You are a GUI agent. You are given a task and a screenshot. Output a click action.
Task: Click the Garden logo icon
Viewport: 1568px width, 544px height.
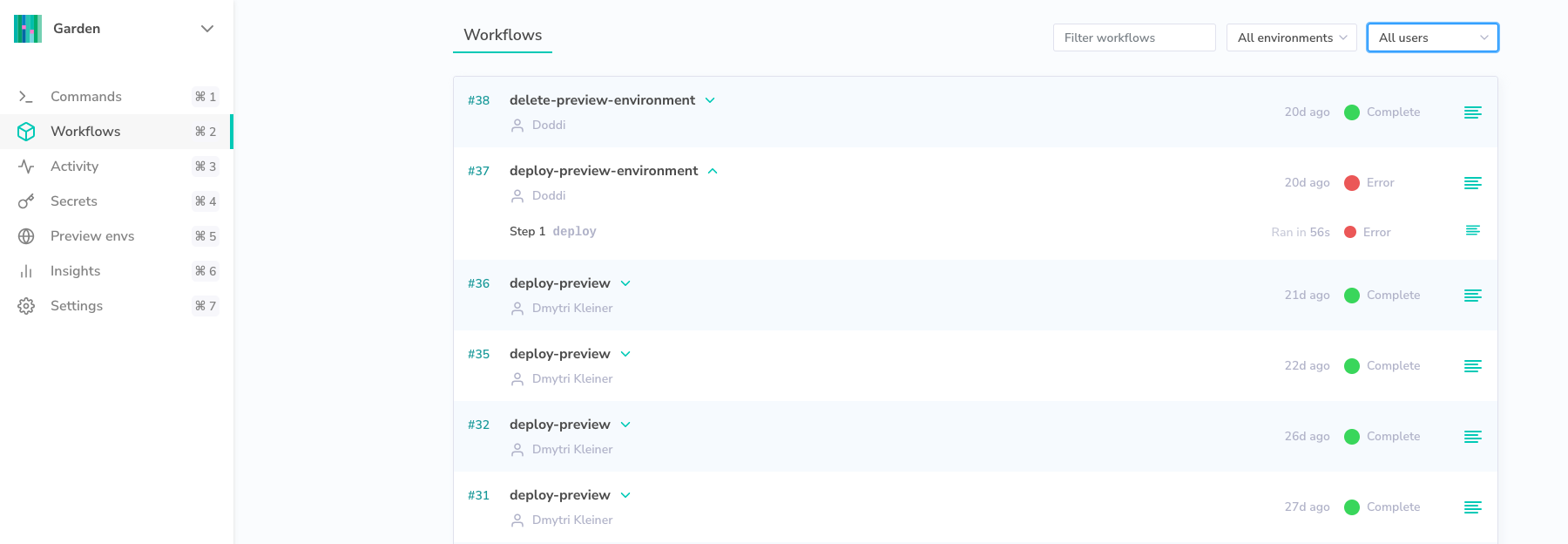click(28, 29)
